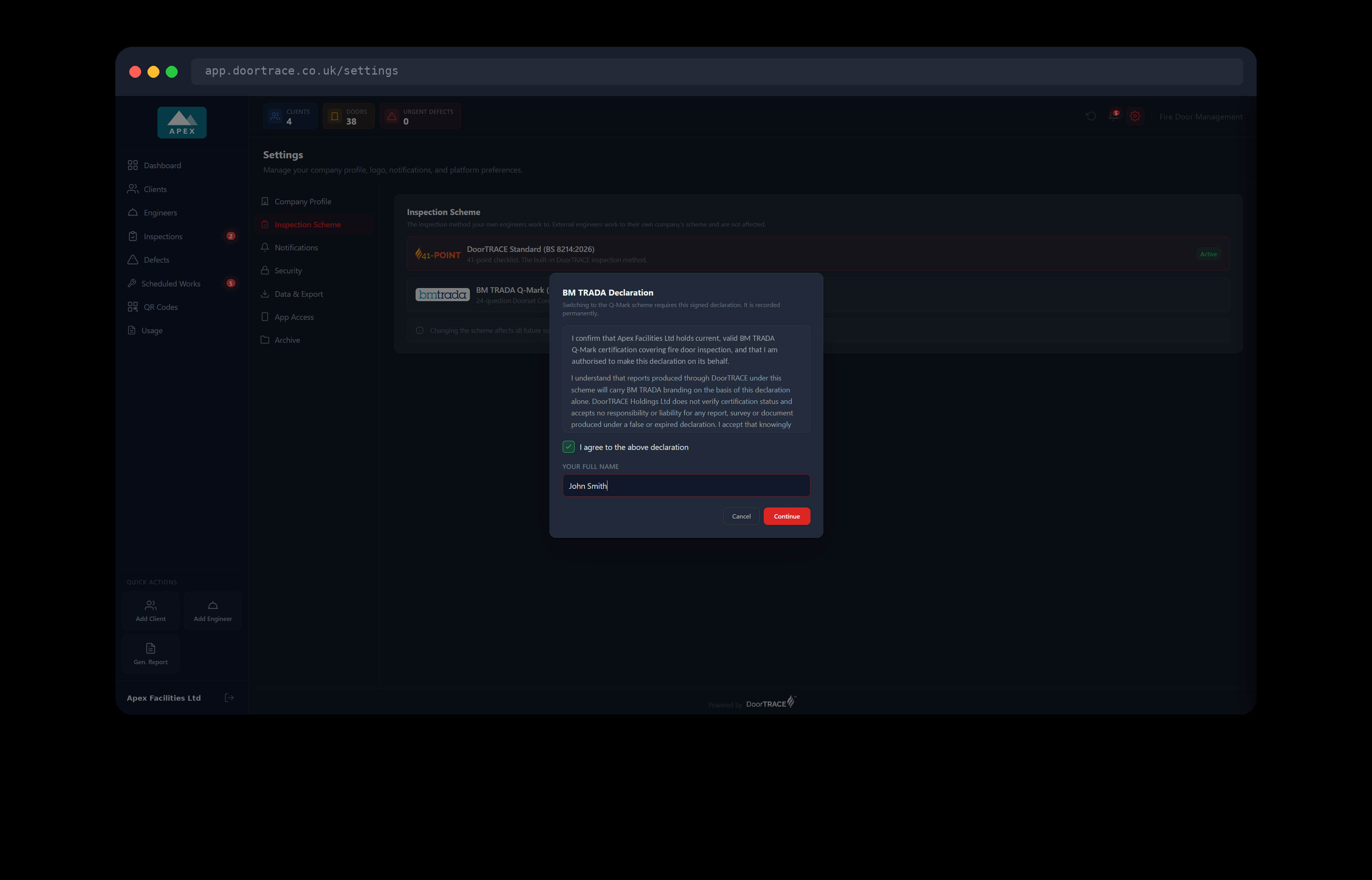Cancel the BM TRADA Declaration dialog
The height and width of the screenshot is (880, 1372).
pos(741,516)
